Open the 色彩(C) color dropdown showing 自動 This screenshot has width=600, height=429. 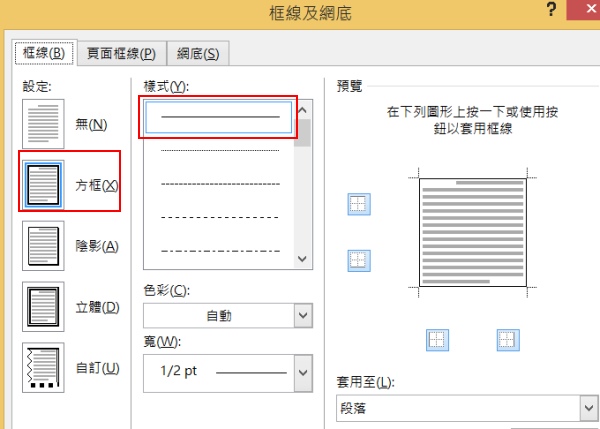click(228, 316)
